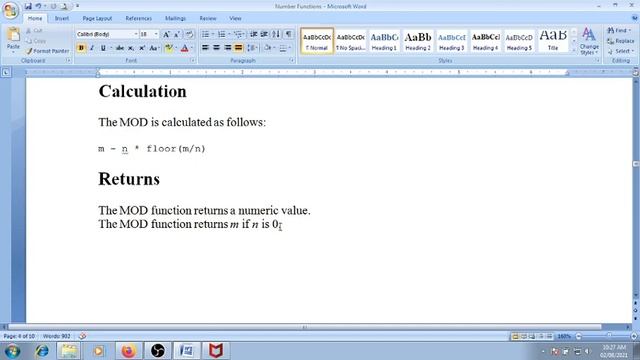Toggle Bold formatting
Viewport: 640px width, 360px height.
(81, 48)
